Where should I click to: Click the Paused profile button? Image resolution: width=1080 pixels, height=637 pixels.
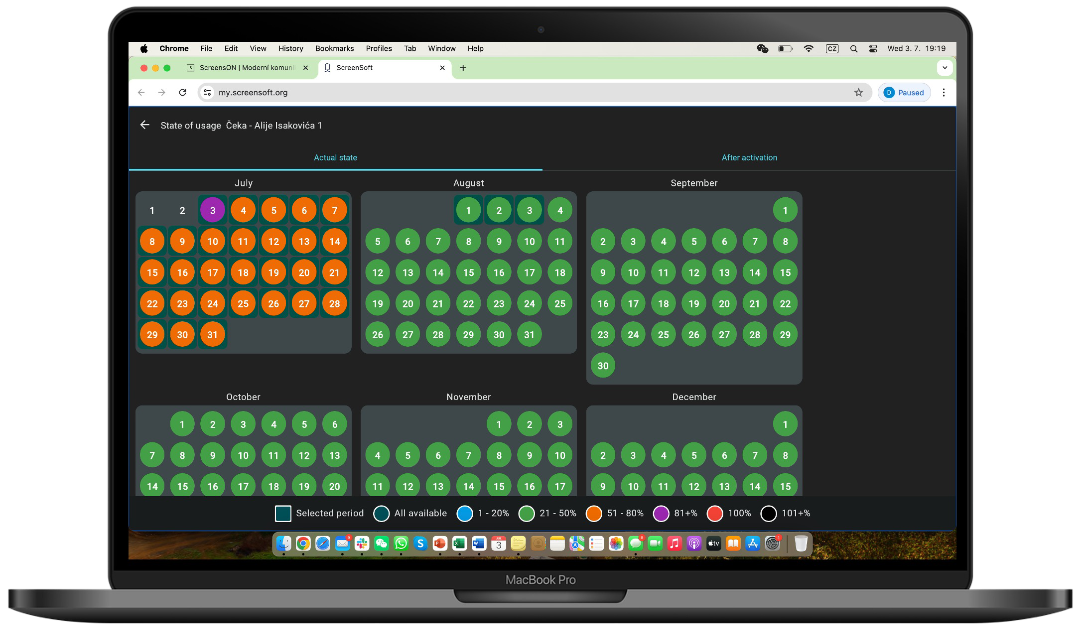pyautogui.click(x=904, y=92)
